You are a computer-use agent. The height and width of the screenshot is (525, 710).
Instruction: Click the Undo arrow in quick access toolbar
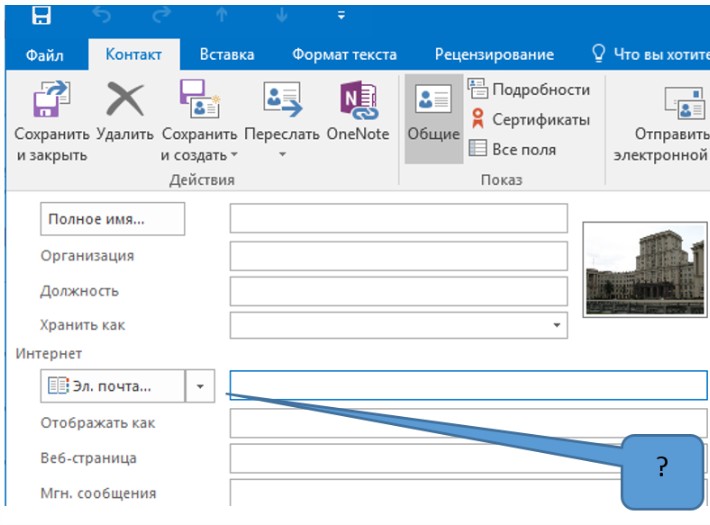(101, 15)
